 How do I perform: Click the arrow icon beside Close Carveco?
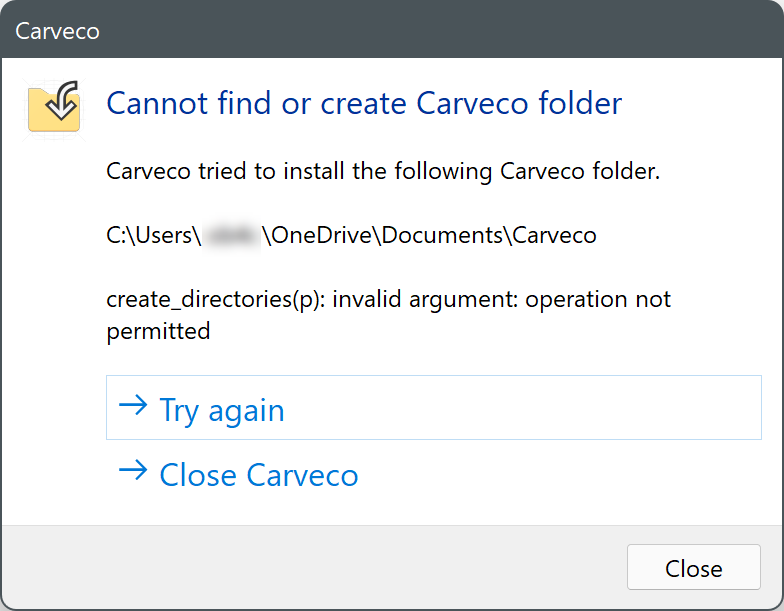133,470
